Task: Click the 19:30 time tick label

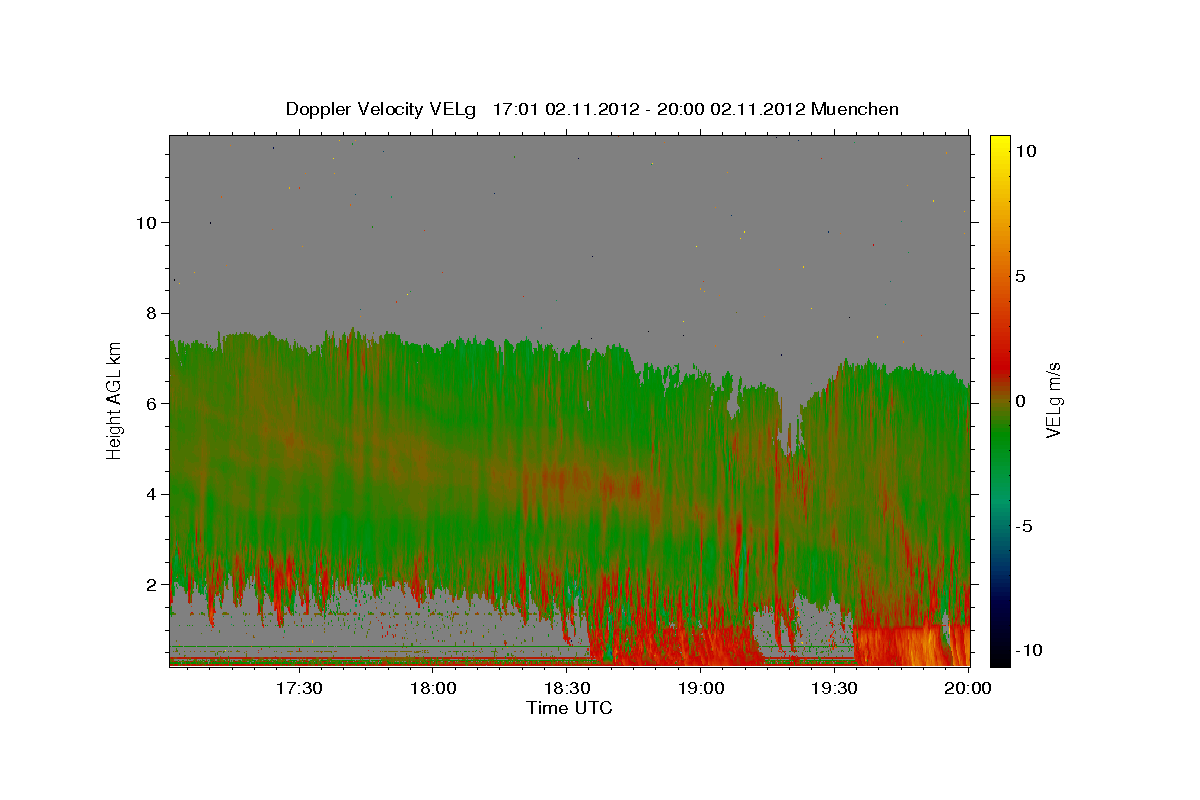Action: [x=835, y=688]
